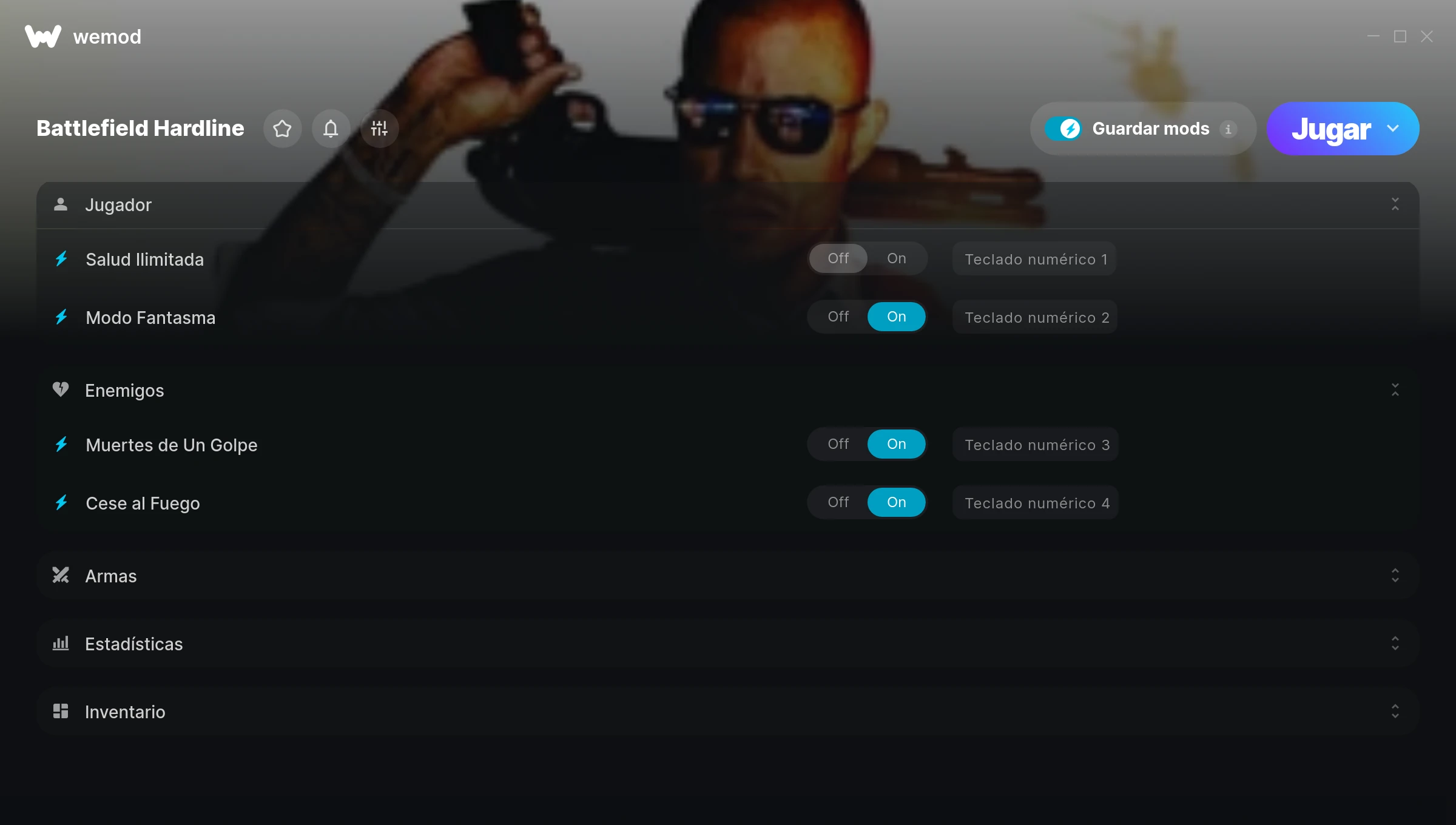Viewport: 1456px width, 825px height.
Task: Expand the Armas section
Action: (1395, 575)
